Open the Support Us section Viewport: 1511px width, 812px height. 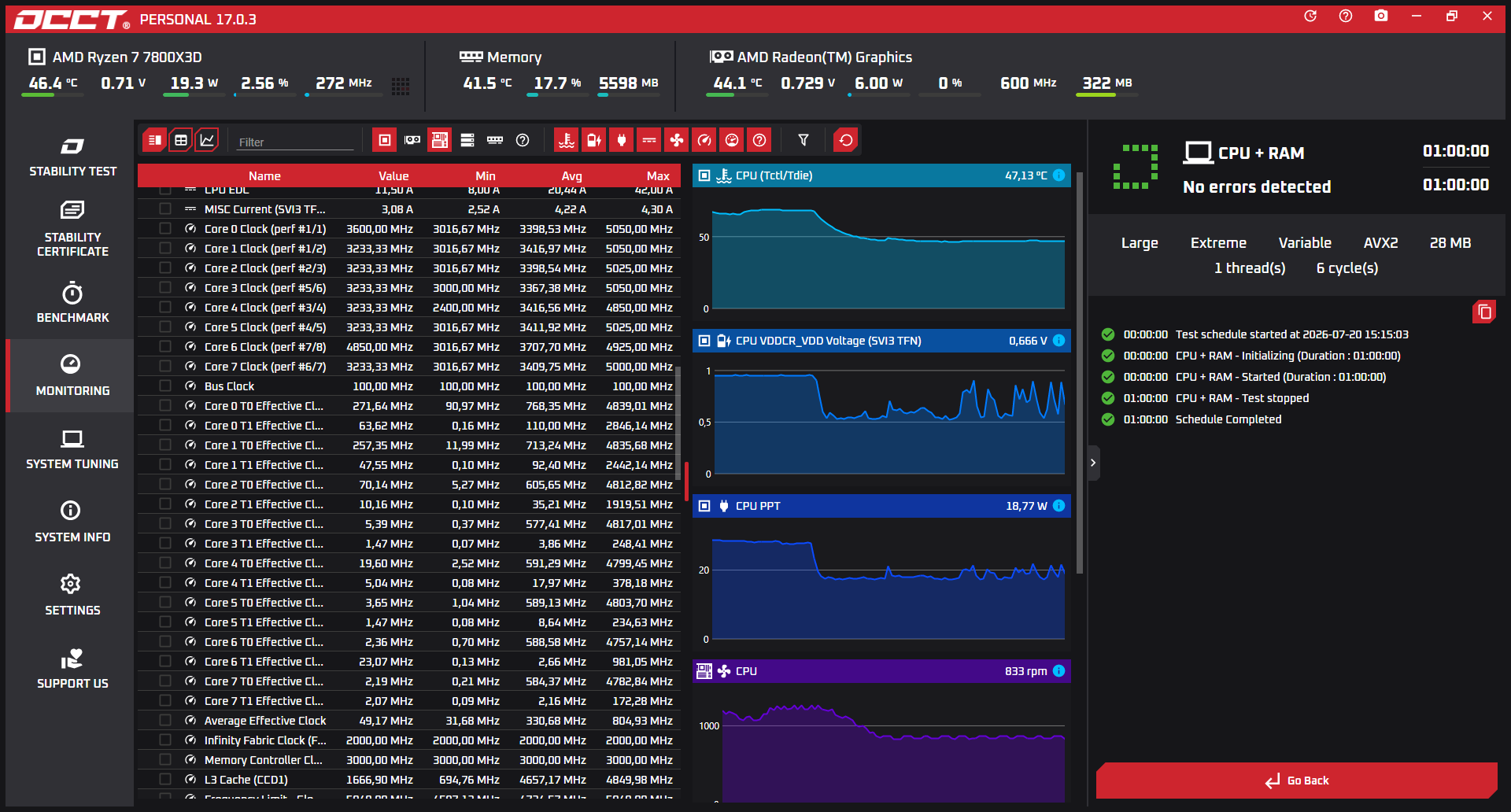coord(72,669)
